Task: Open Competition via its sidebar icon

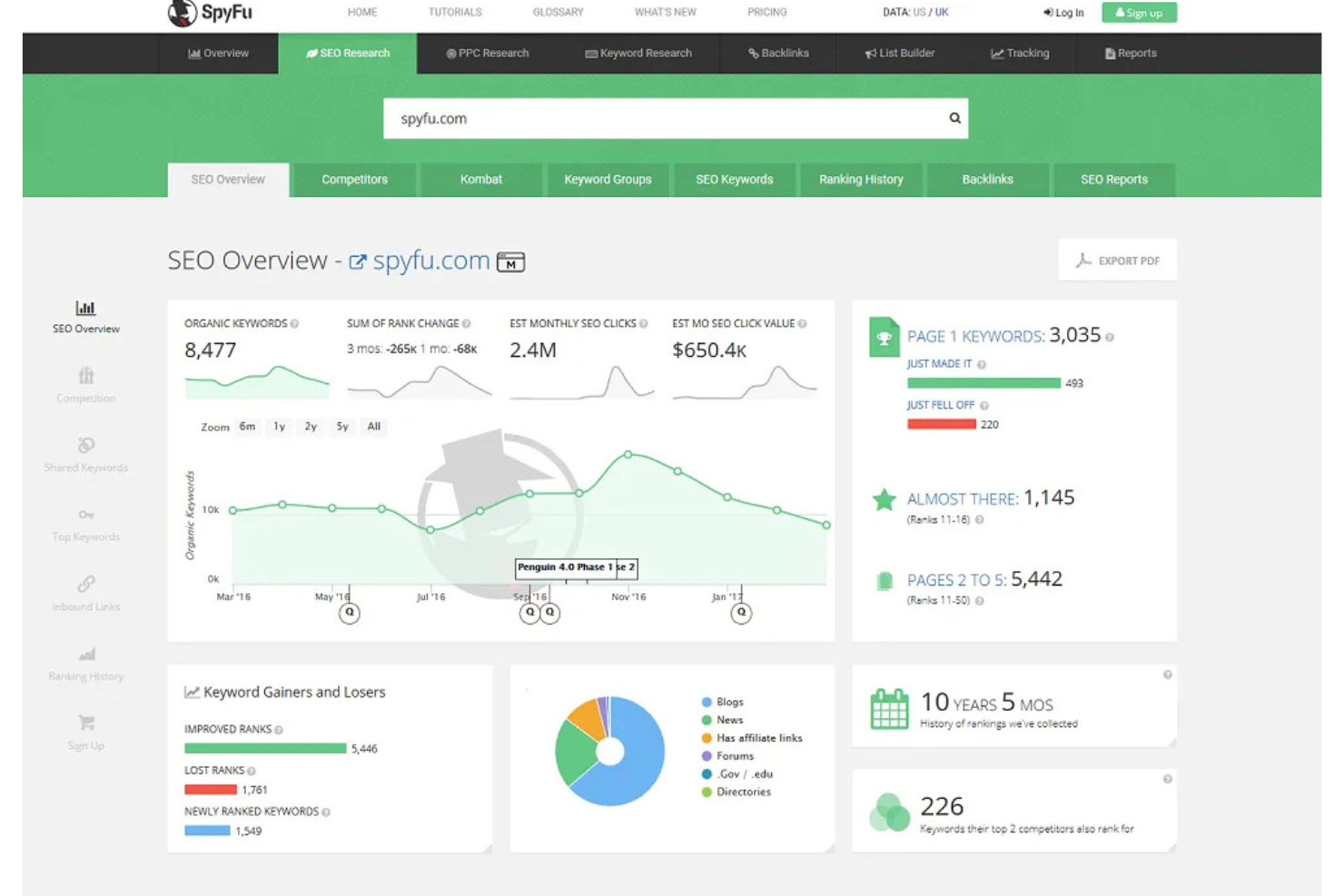Action: (85, 376)
